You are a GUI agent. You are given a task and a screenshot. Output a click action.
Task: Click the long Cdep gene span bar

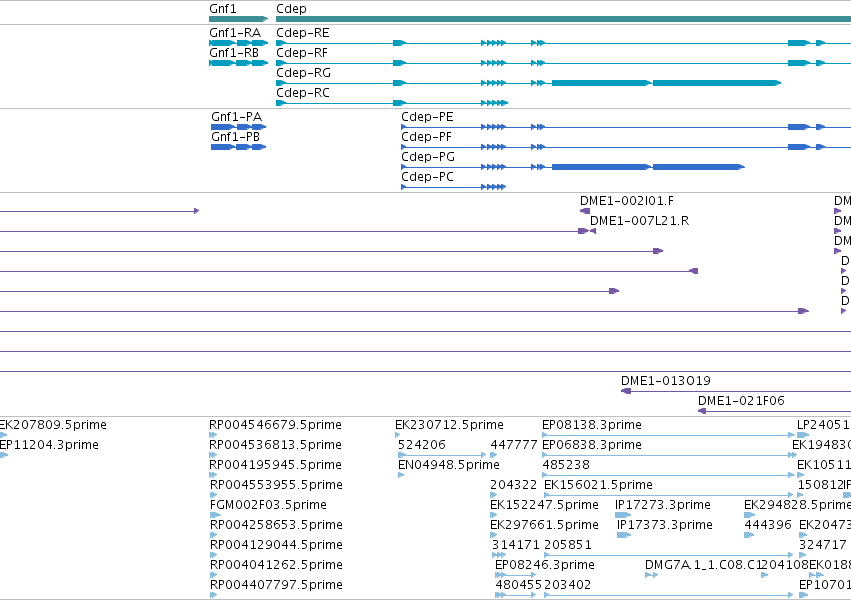(563, 19)
